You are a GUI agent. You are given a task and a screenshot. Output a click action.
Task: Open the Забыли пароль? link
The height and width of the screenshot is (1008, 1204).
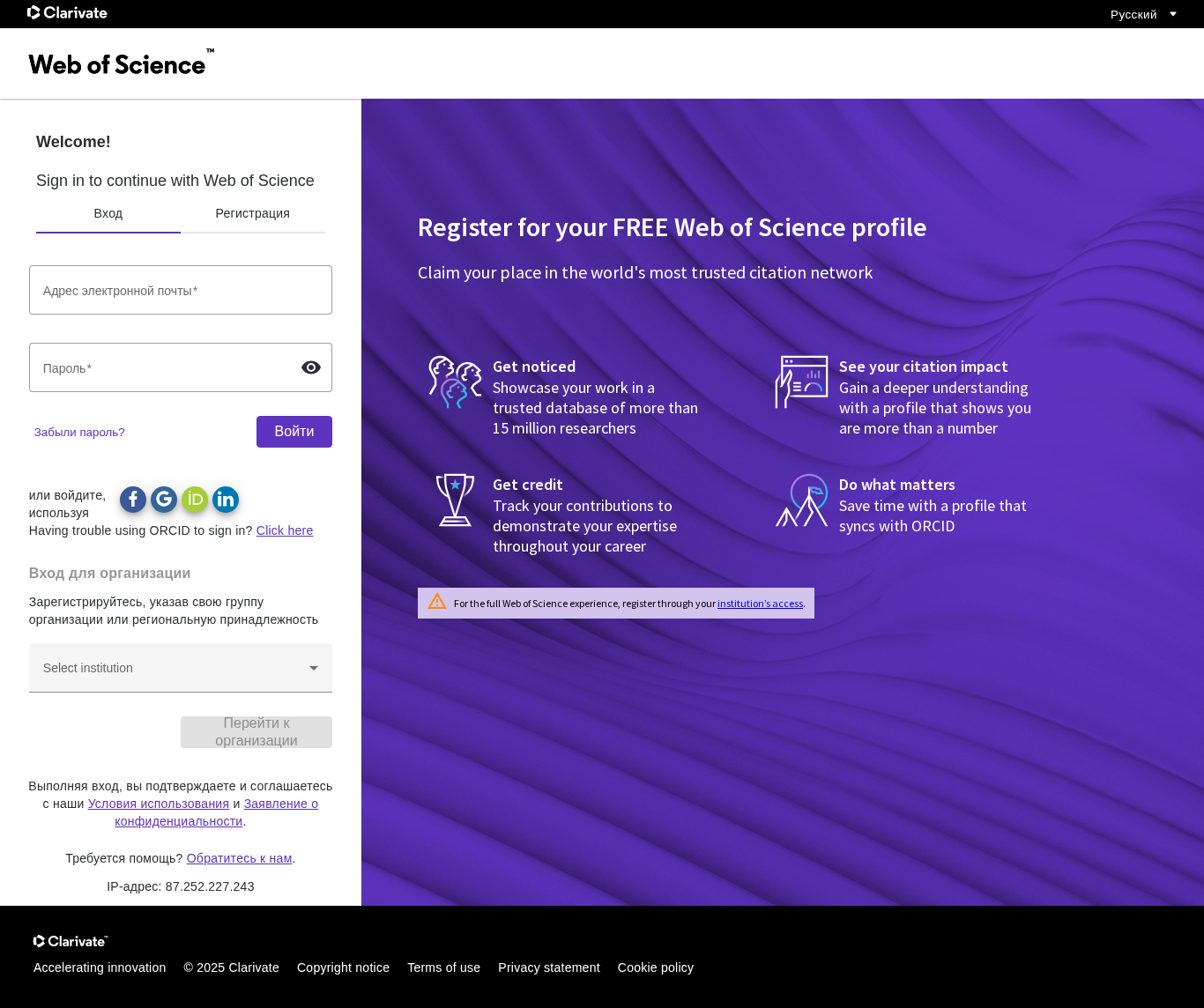tap(79, 432)
